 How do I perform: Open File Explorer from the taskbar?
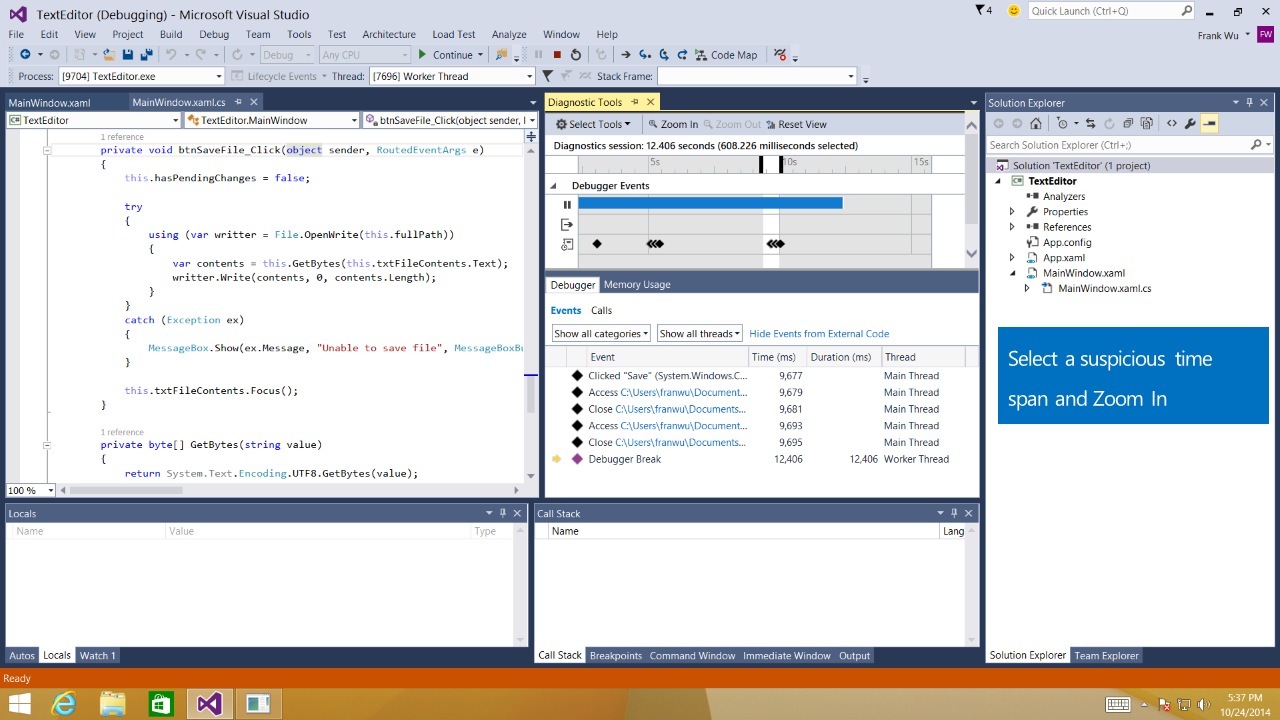[113, 704]
